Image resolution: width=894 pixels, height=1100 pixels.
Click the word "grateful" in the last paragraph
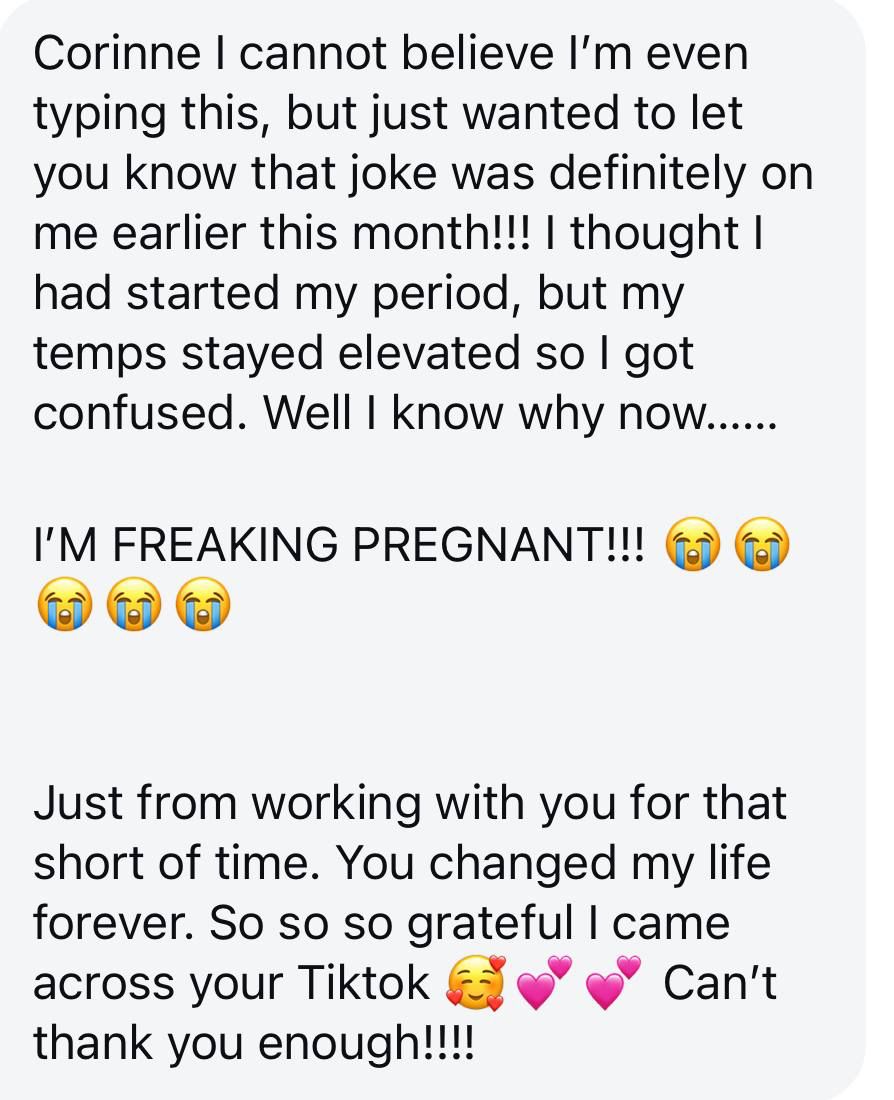[506, 924]
